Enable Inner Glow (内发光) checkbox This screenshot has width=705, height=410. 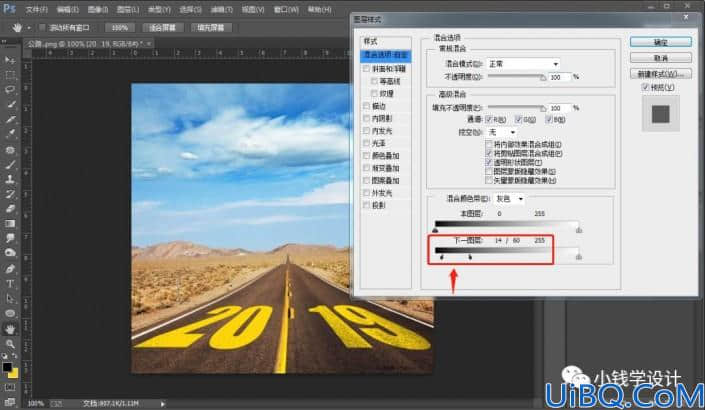pos(366,131)
